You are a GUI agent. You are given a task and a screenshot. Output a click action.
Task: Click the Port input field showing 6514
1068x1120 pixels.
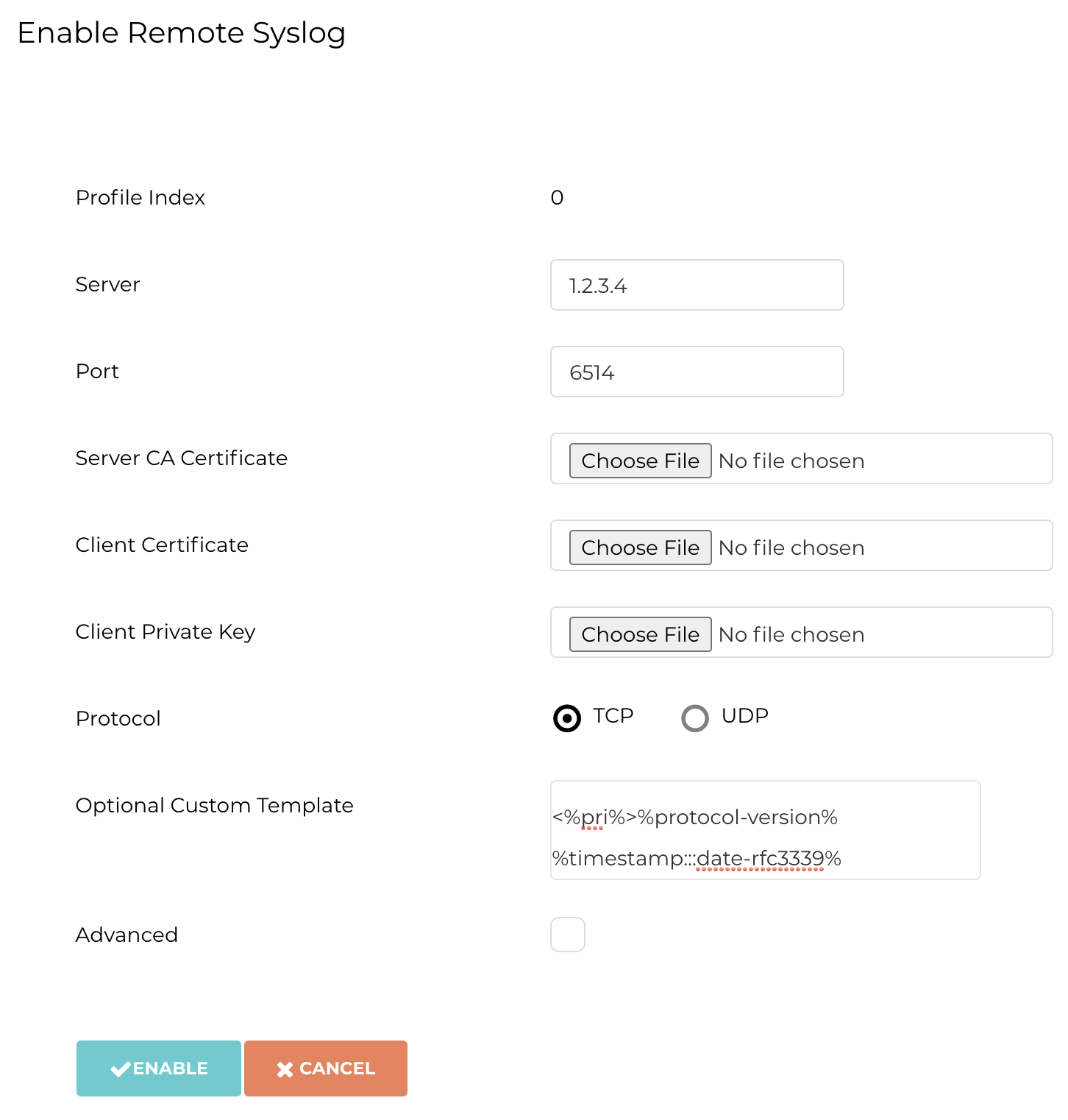coord(697,372)
